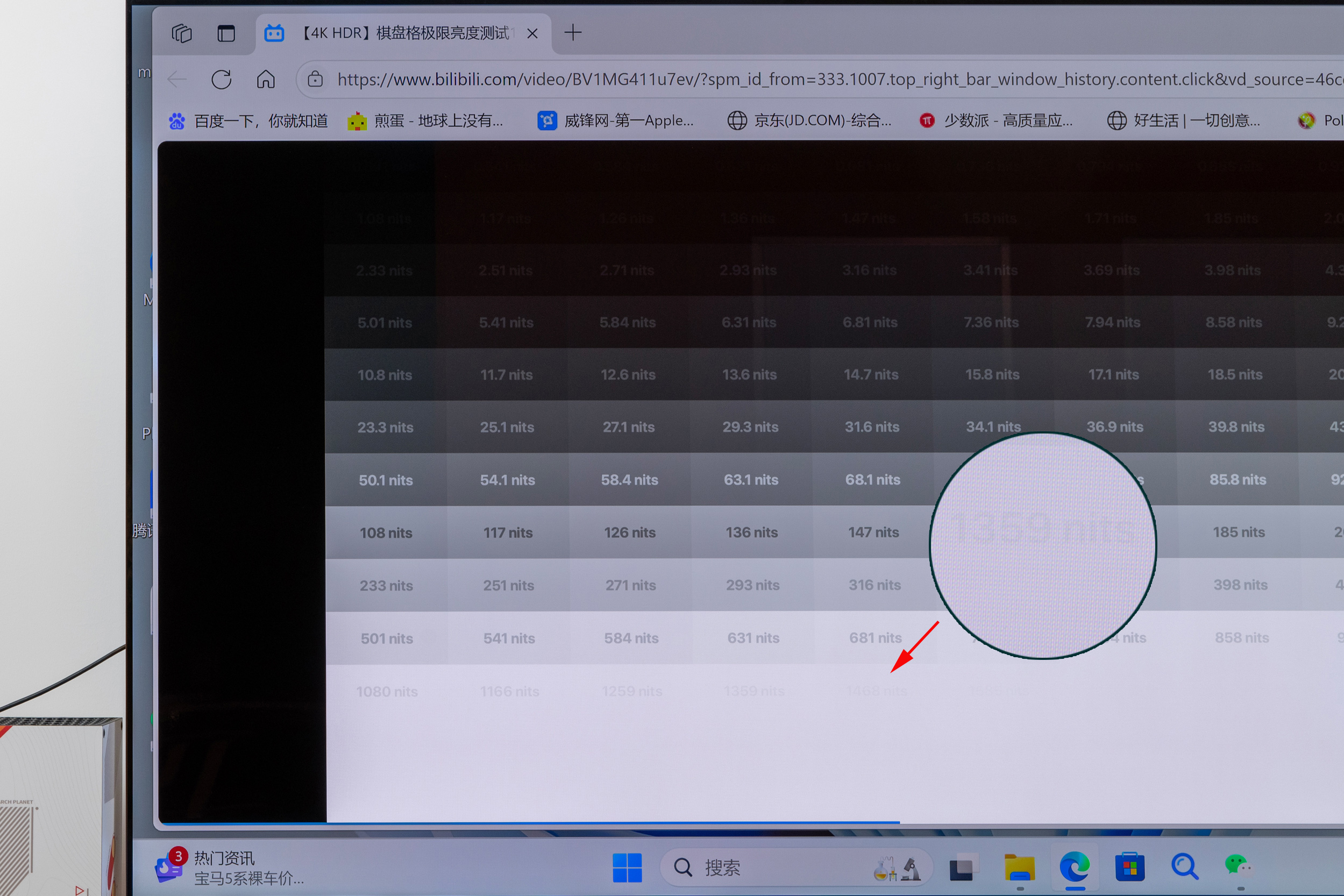The height and width of the screenshot is (896, 1344).
Task: Close the 4K HDR video tab
Action: pyautogui.click(x=532, y=34)
